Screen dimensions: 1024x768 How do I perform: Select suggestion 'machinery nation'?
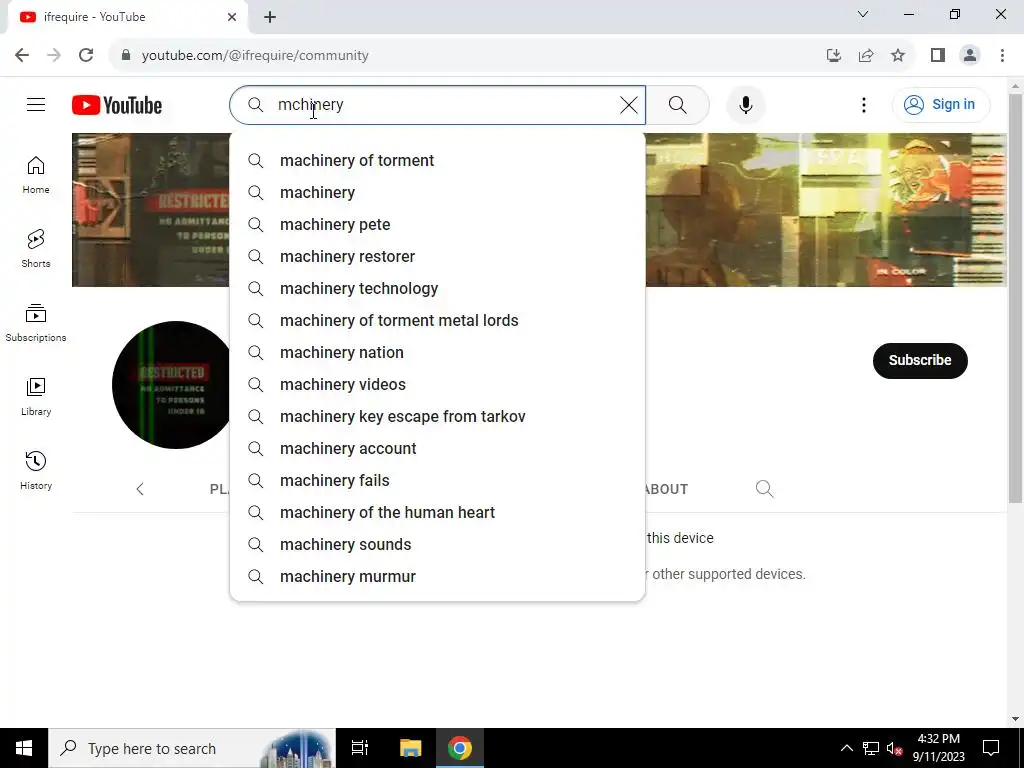click(438, 353)
